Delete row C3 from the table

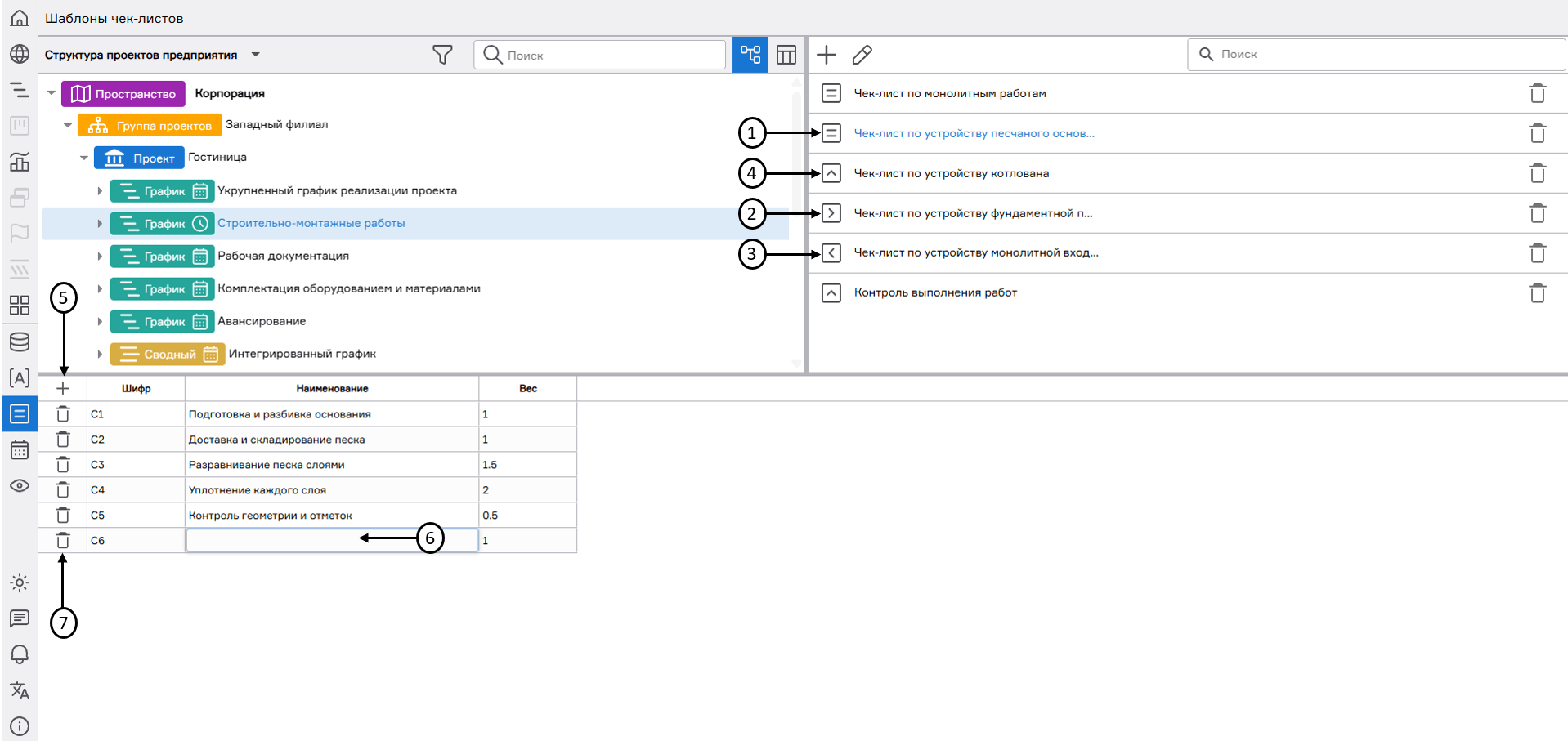click(x=63, y=465)
